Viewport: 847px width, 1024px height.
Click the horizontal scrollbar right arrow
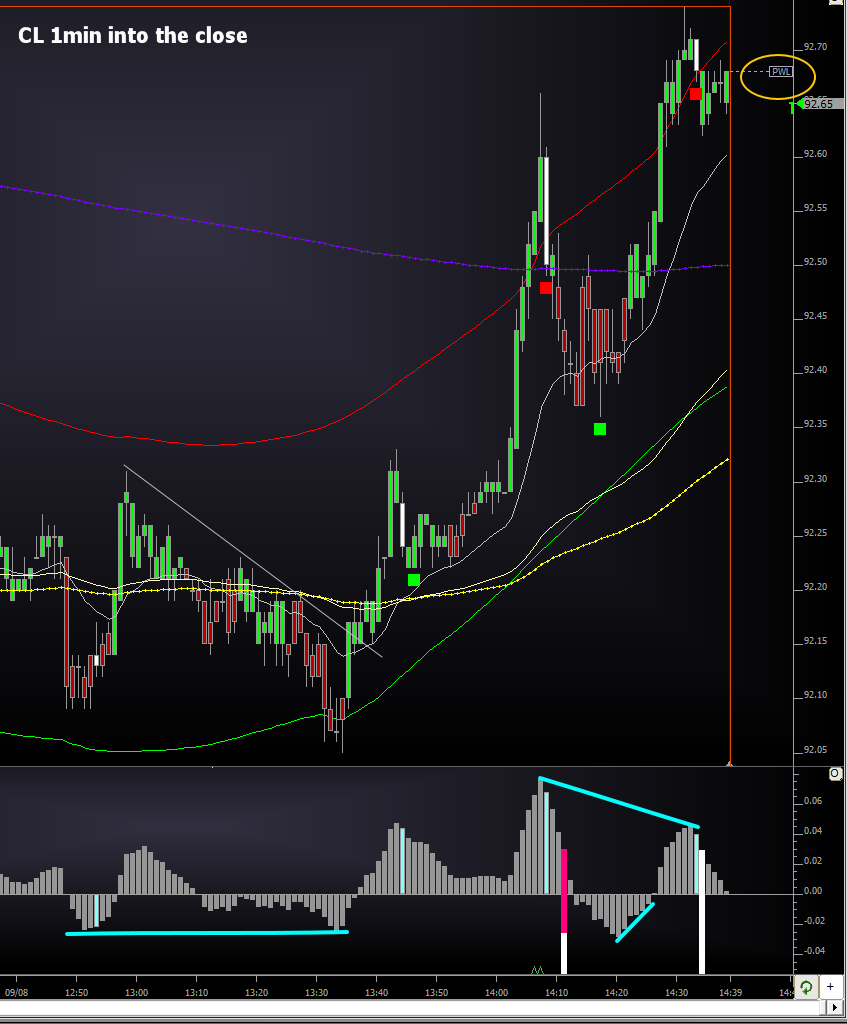(x=835, y=1008)
